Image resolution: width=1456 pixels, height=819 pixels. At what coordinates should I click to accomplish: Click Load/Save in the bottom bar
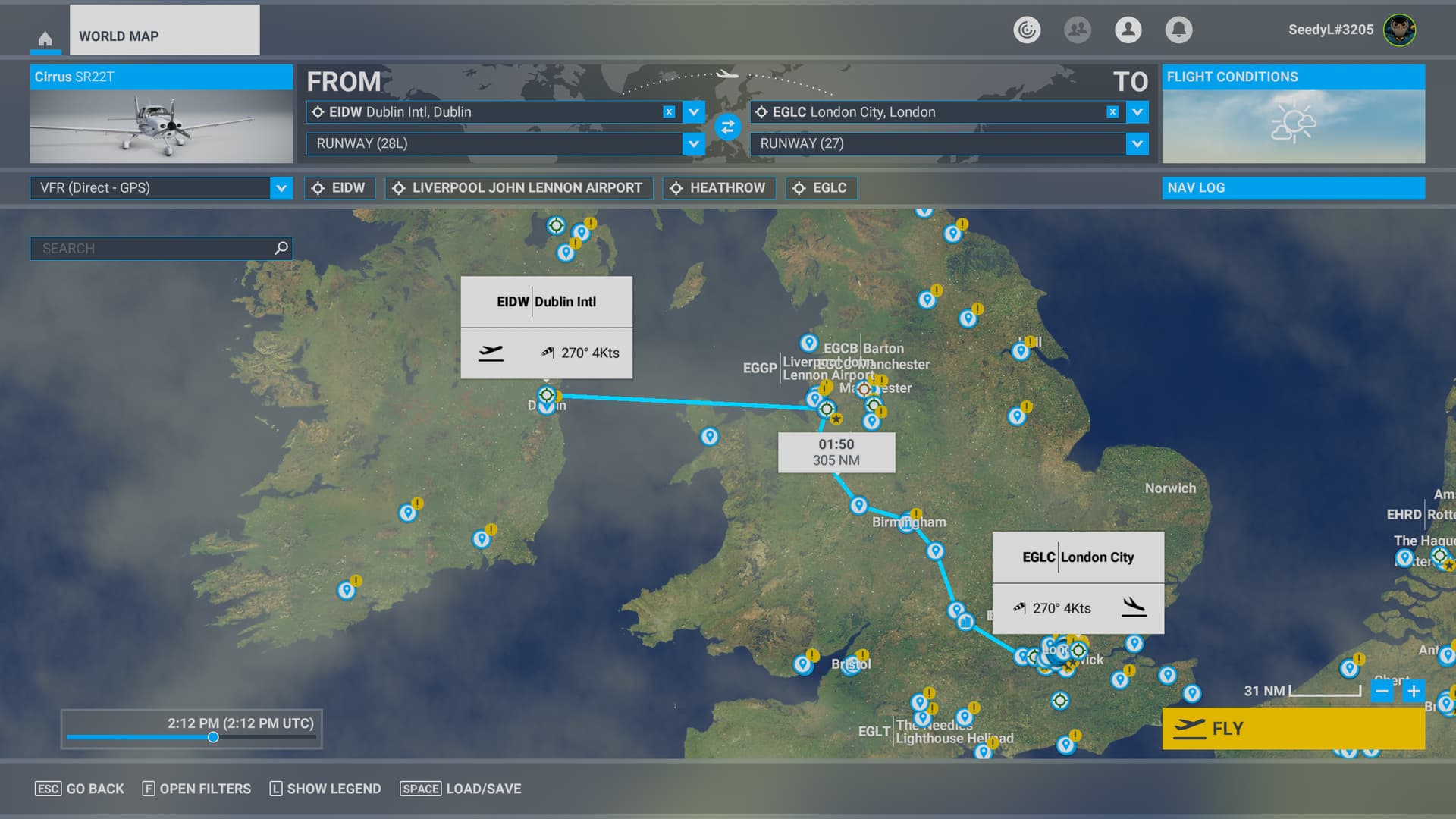(x=461, y=789)
